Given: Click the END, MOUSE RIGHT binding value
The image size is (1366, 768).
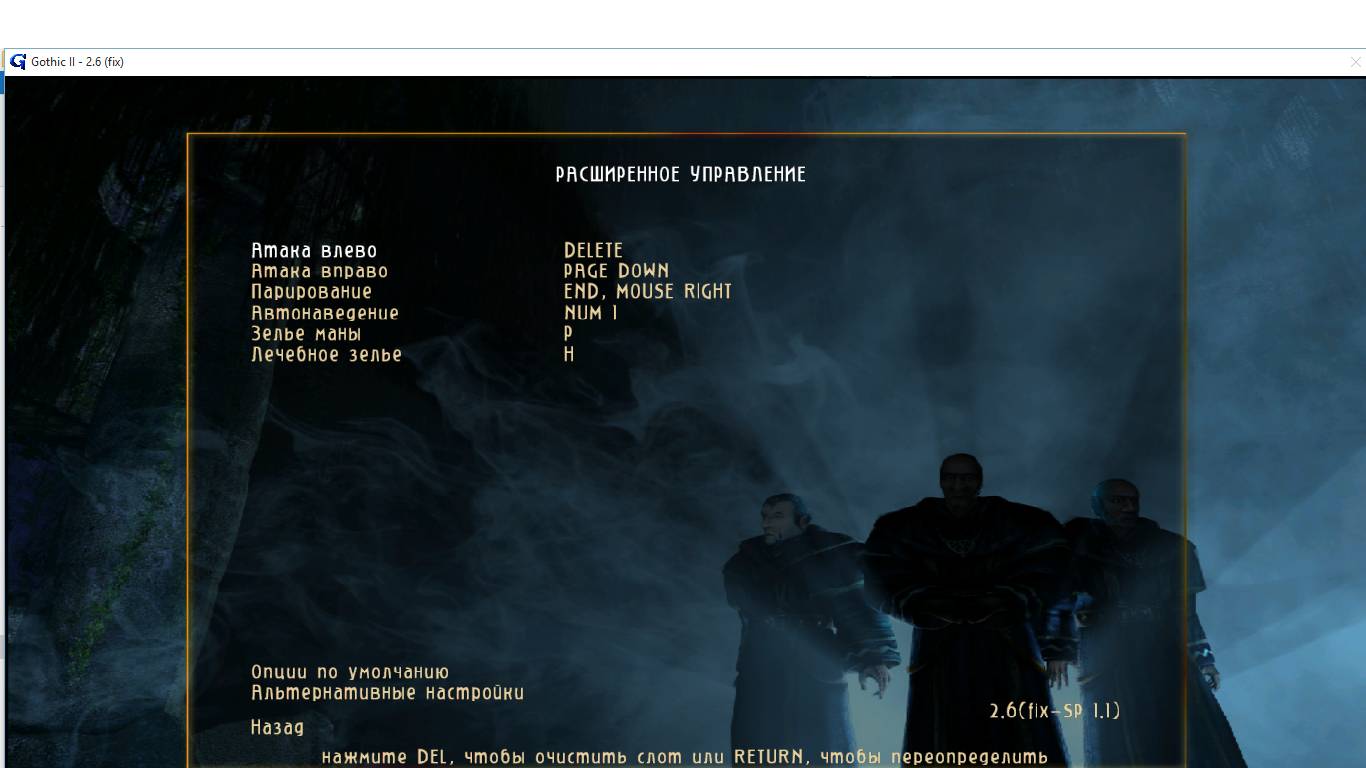Looking at the screenshot, I should tap(648, 292).
